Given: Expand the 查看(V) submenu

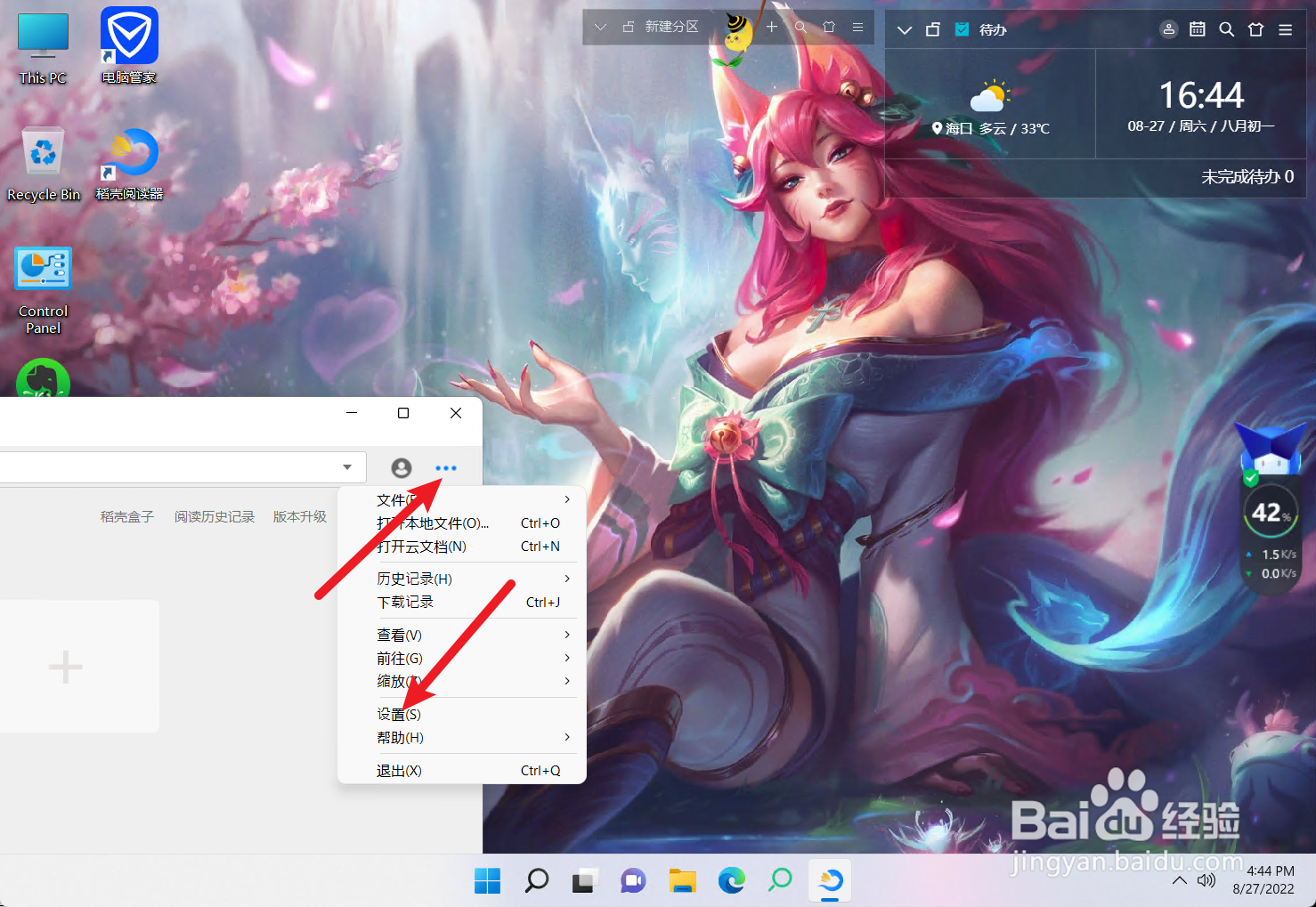Looking at the screenshot, I should click(567, 635).
